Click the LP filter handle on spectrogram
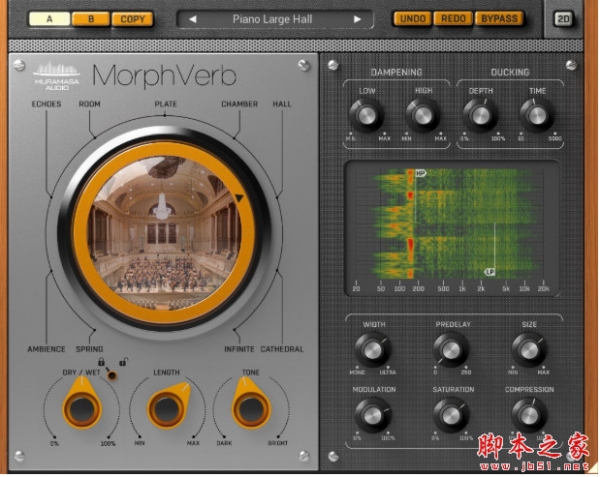600x477 pixels. (x=490, y=272)
